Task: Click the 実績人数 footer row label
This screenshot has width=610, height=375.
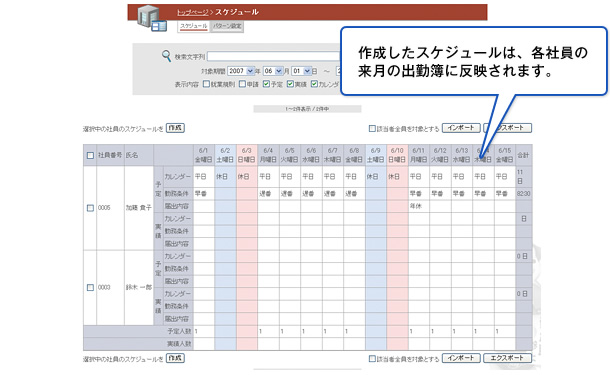Action: [179, 344]
